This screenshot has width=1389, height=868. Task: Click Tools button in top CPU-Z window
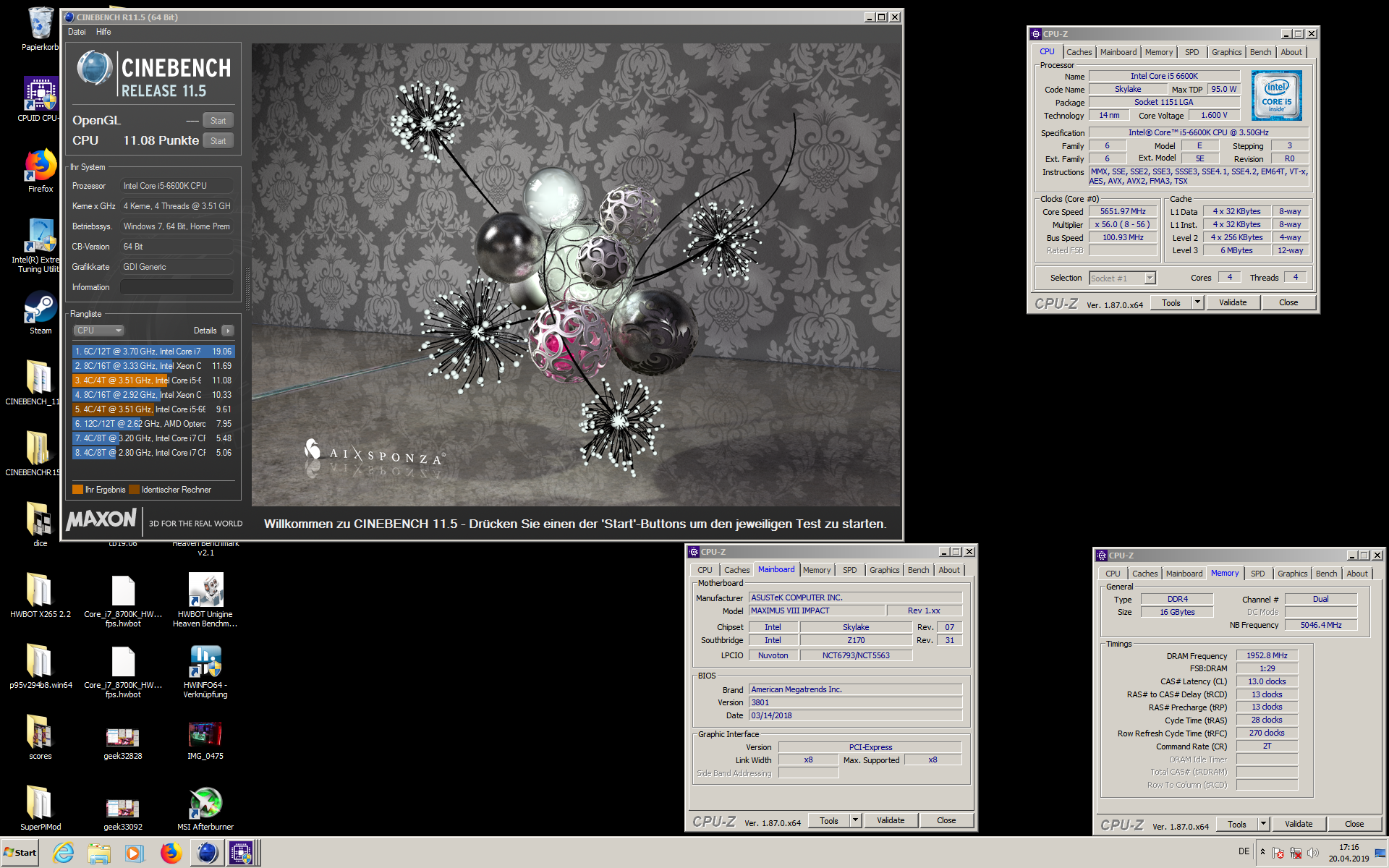click(x=1171, y=303)
